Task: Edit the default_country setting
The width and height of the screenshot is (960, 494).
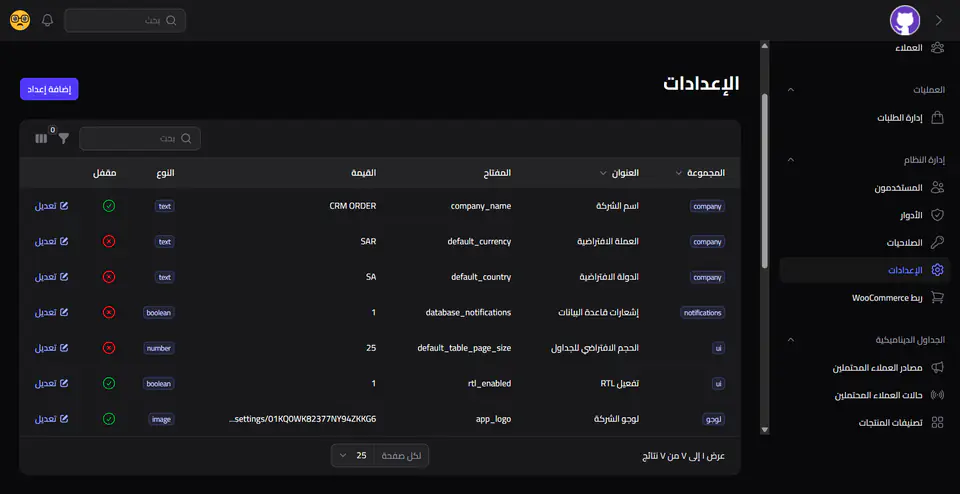Action: click(51, 277)
